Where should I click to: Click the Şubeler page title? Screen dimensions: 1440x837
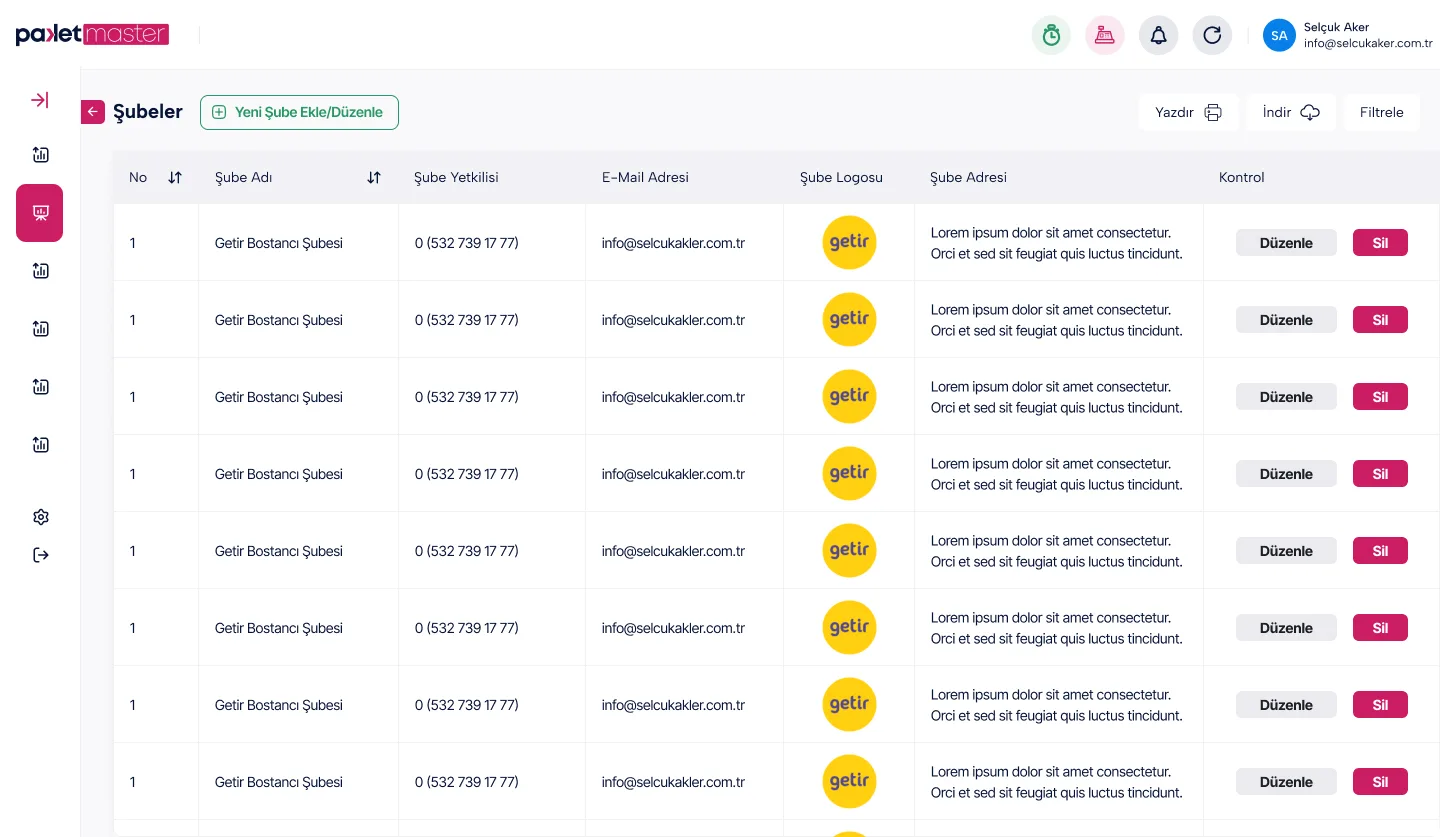click(148, 112)
